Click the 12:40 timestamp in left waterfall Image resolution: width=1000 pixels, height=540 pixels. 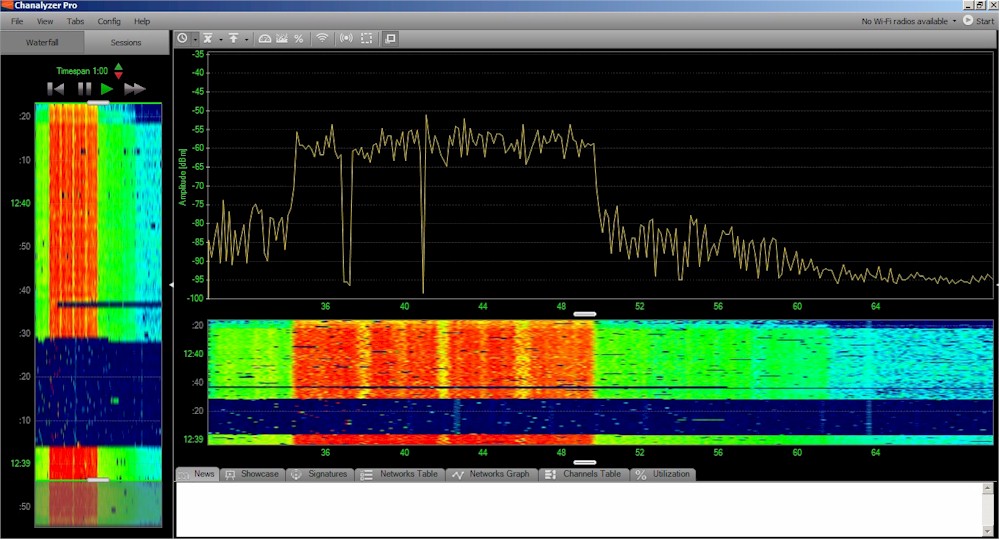click(20, 203)
